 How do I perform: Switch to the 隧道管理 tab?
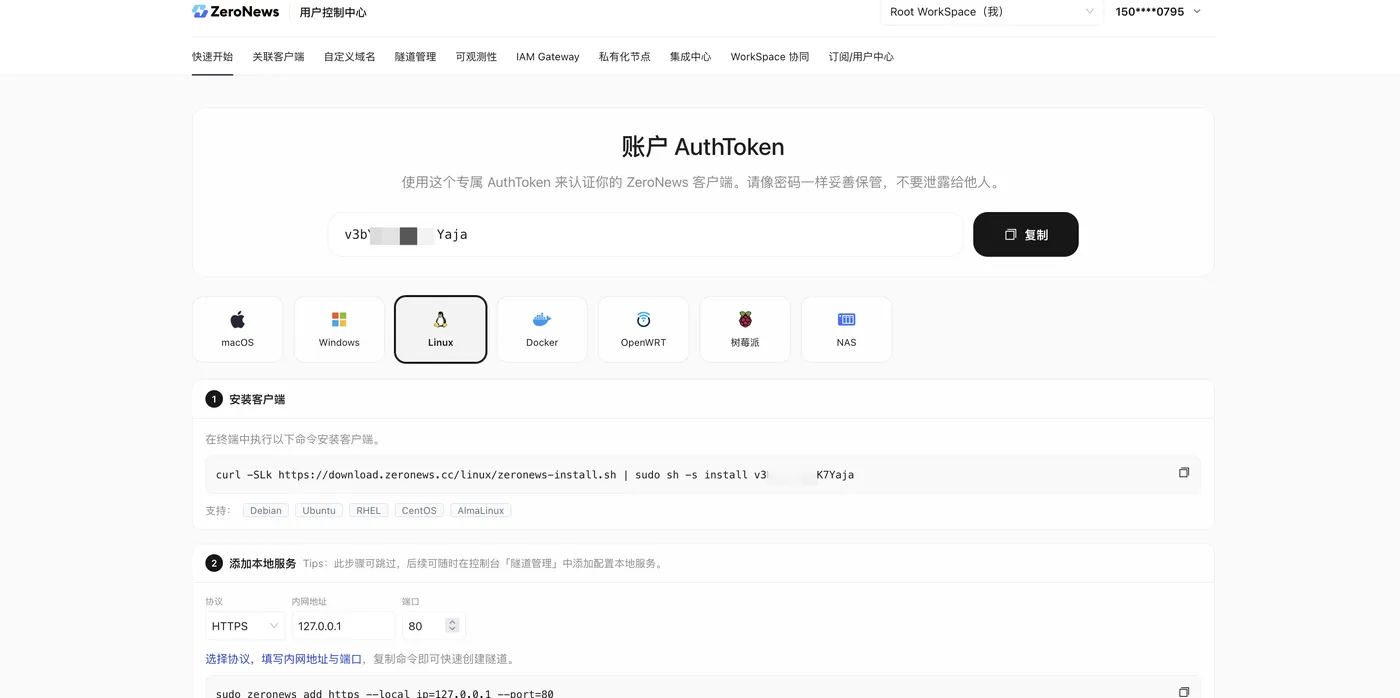[x=415, y=57]
